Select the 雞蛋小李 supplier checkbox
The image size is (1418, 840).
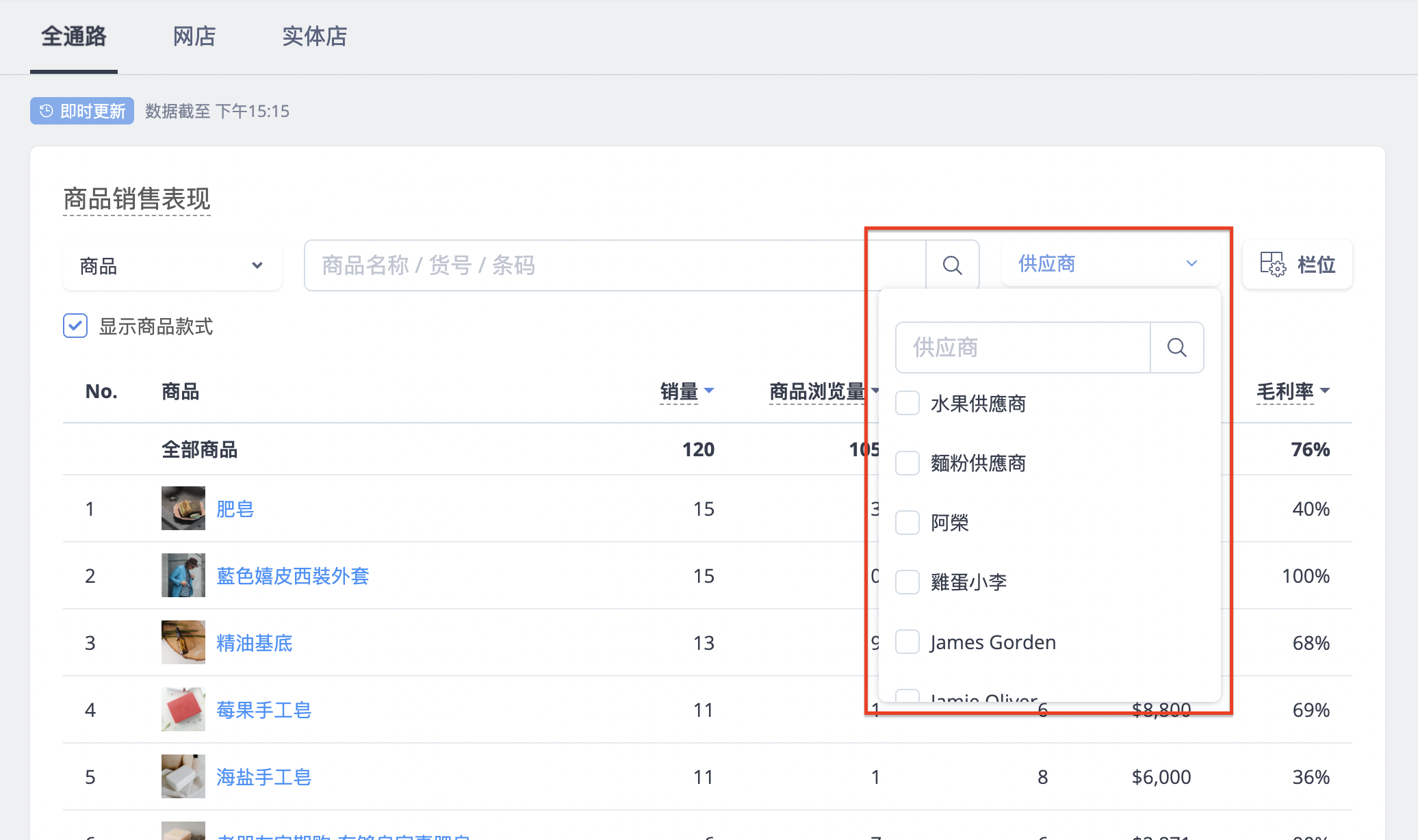click(x=907, y=582)
